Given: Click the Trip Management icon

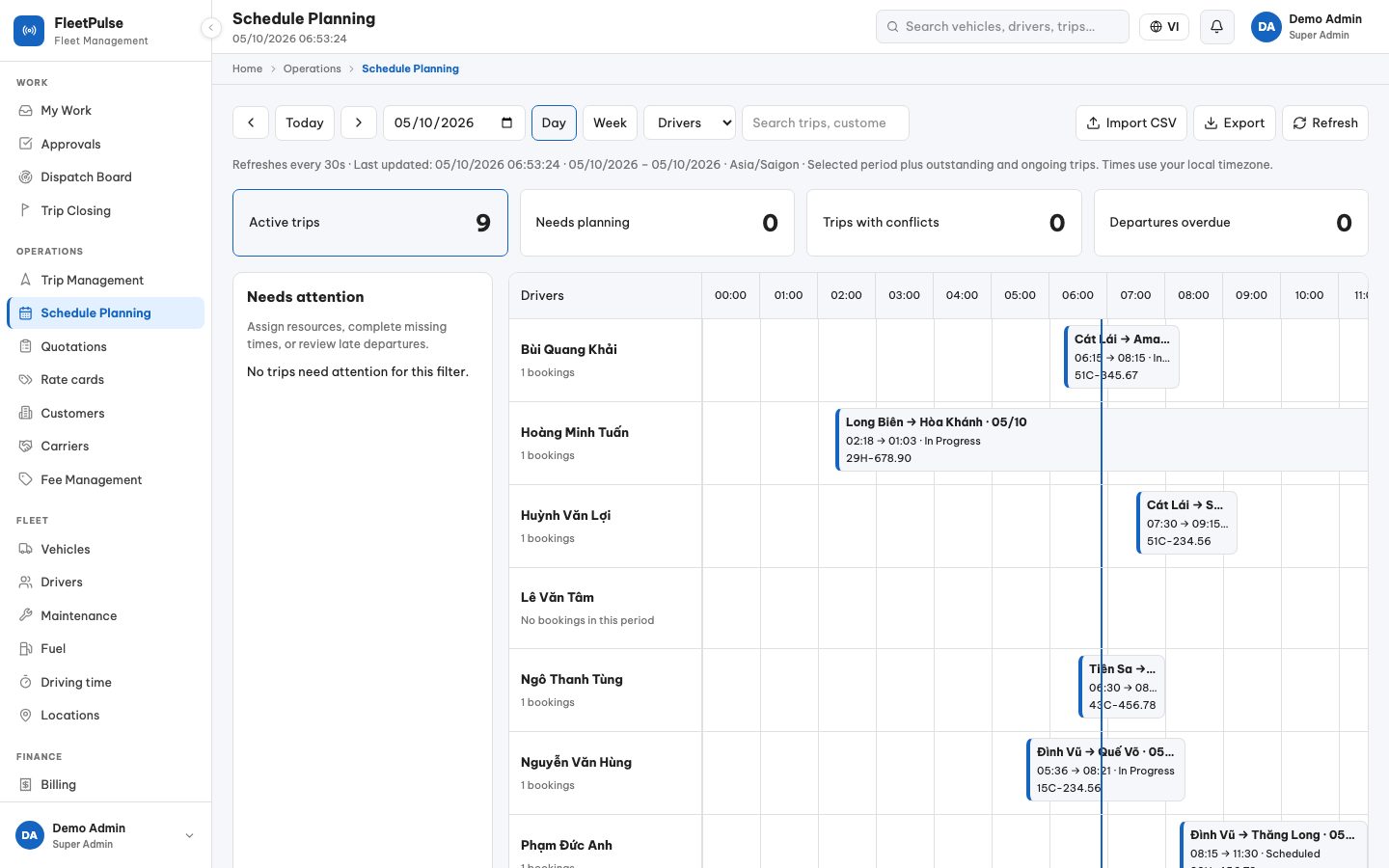Looking at the screenshot, I should pyautogui.click(x=26, y=280).
